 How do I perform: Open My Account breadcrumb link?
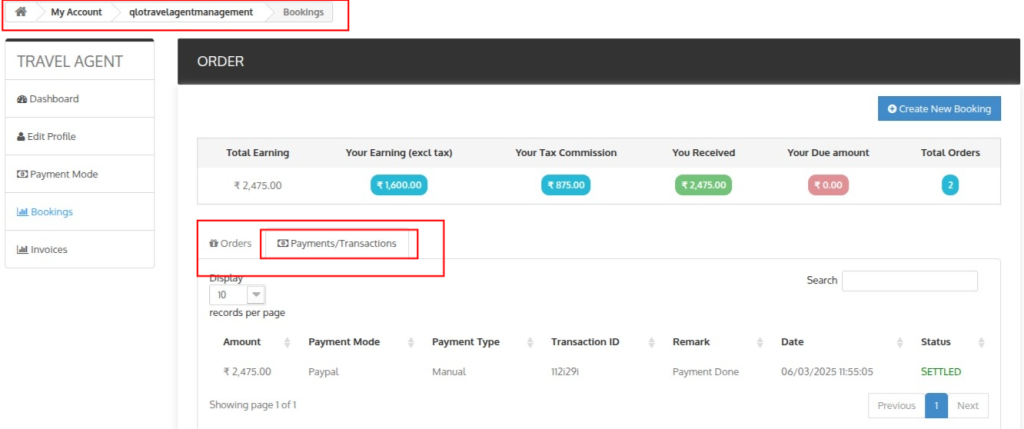76,12
